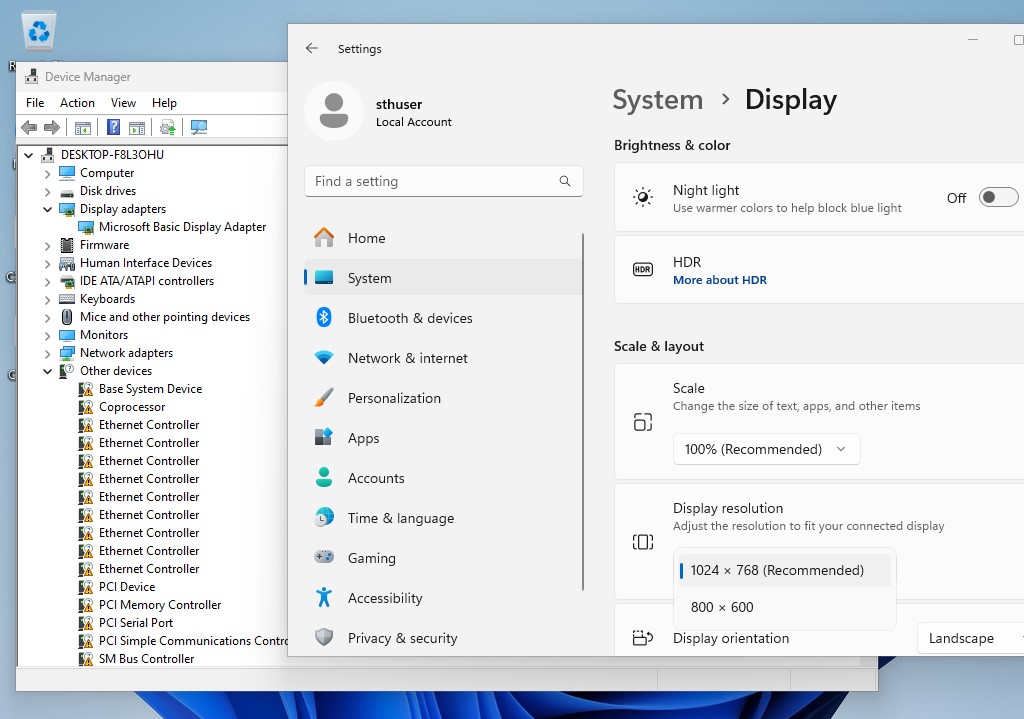Viewport: 1024px width, 719px height.
Task: Collapse the Display adapters tree node
Action: pos(48,209)
